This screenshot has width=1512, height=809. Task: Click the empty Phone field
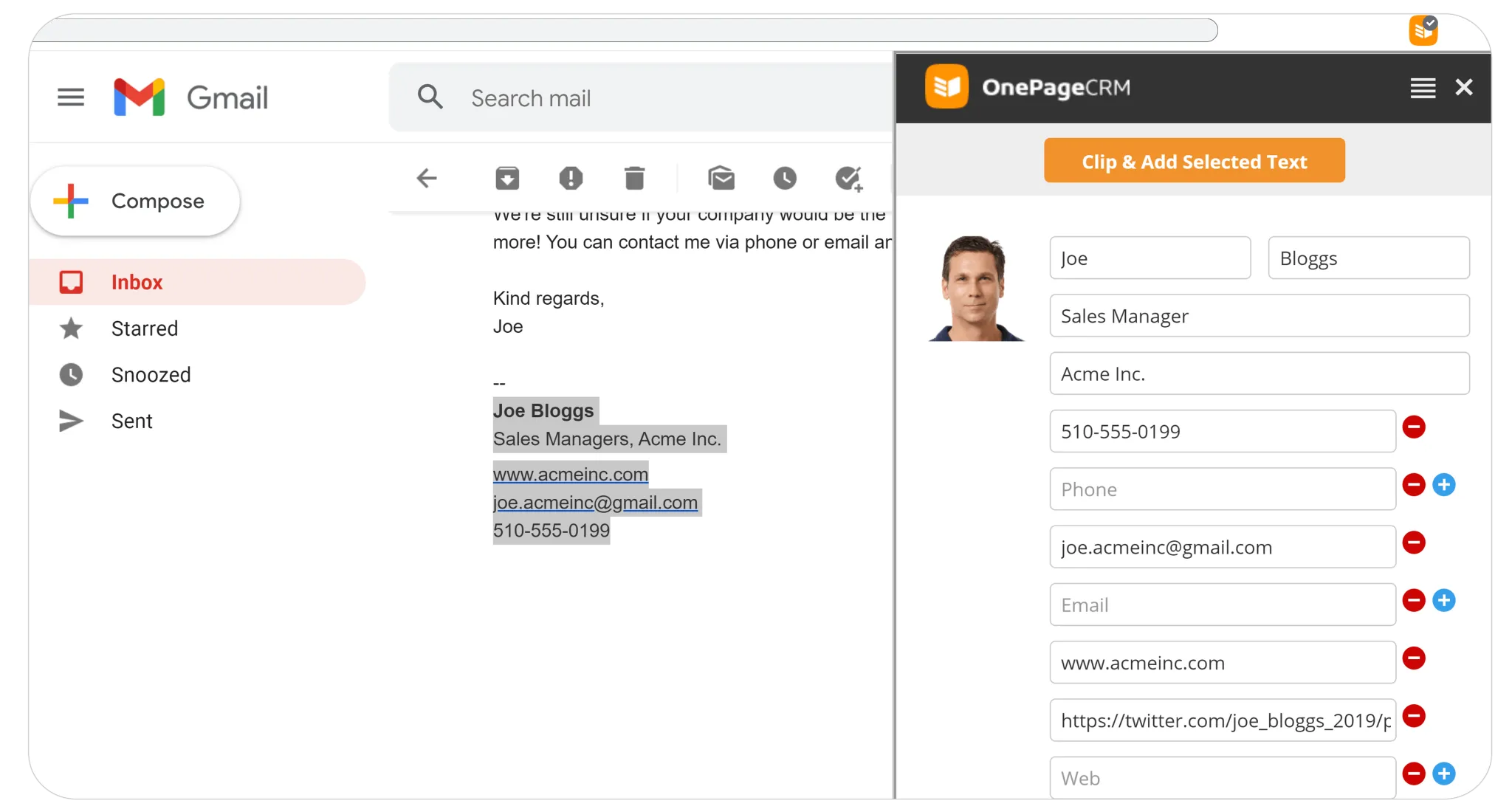[1223, 489]
